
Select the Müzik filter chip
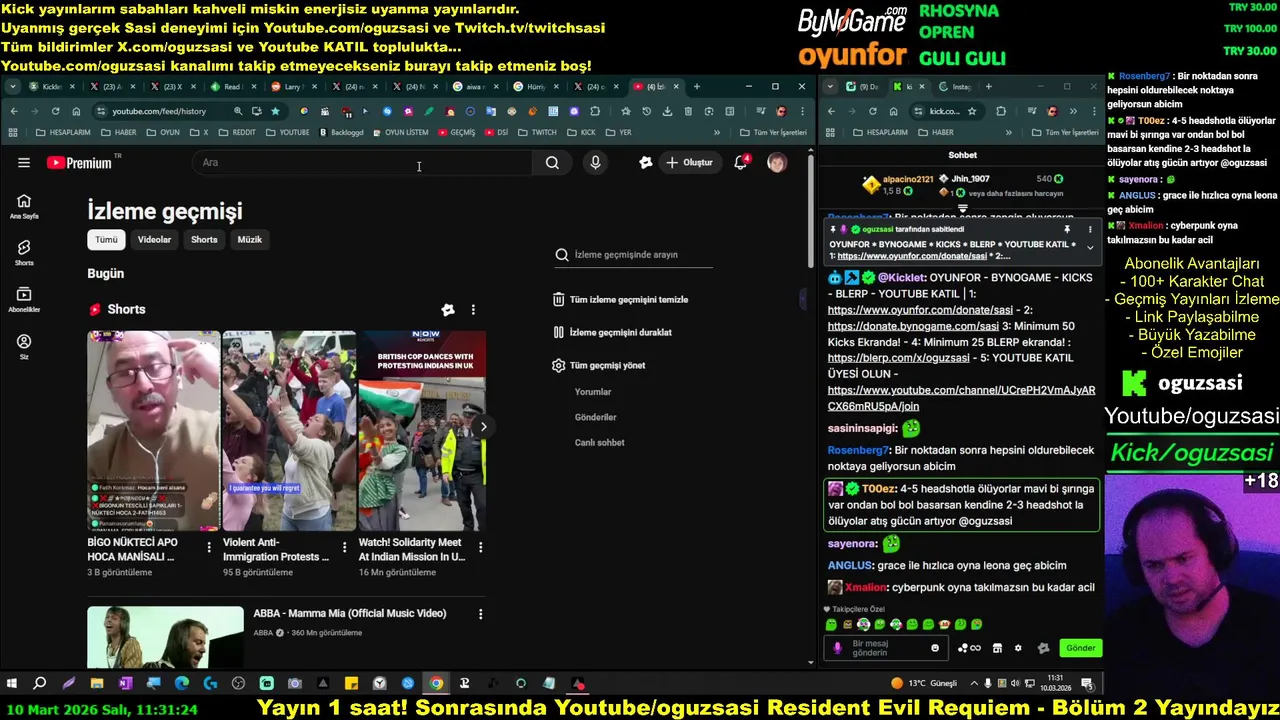click(x=249, y=240)
